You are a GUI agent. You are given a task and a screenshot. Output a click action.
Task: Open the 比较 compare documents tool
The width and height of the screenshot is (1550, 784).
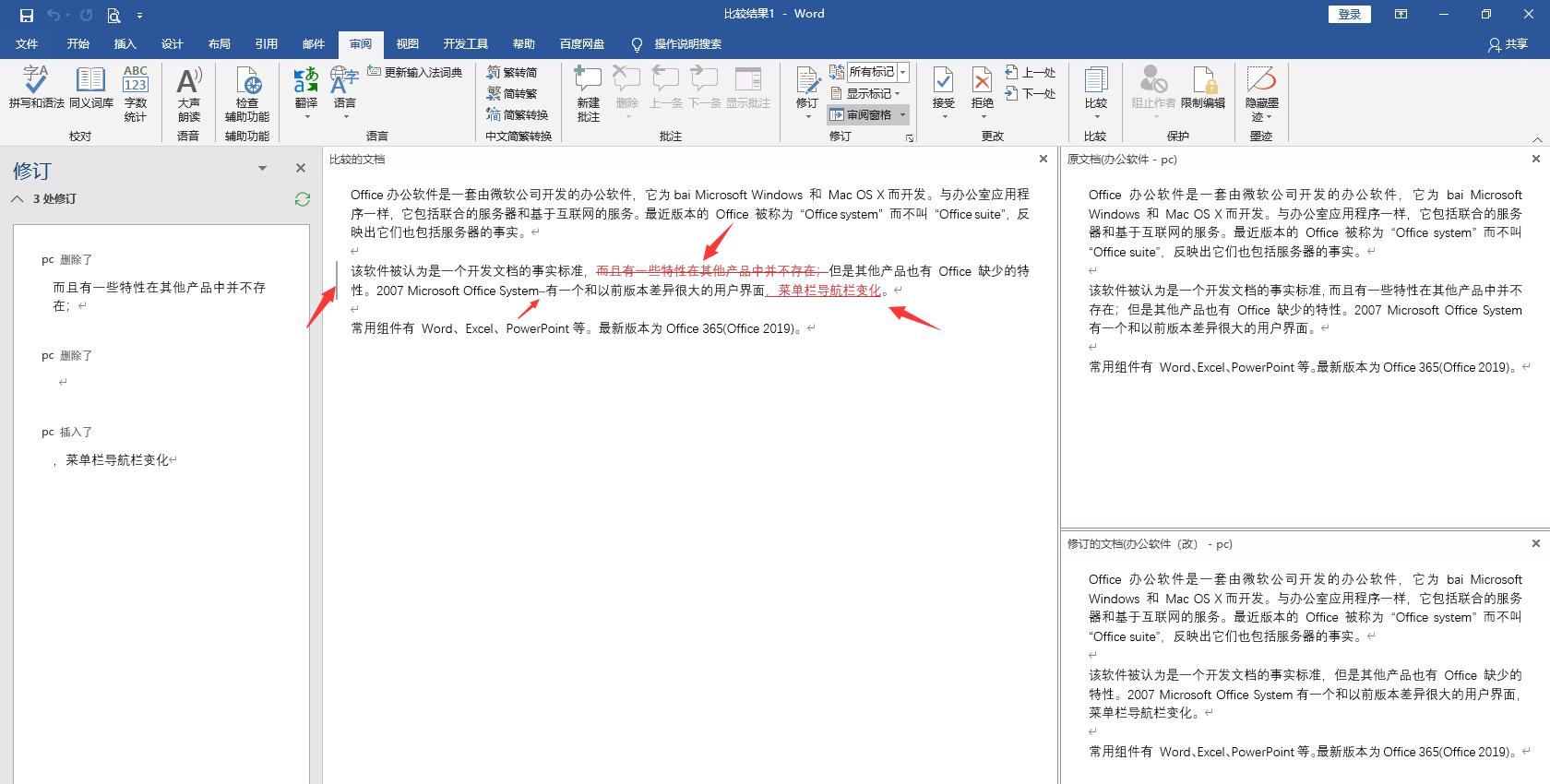1096,92
